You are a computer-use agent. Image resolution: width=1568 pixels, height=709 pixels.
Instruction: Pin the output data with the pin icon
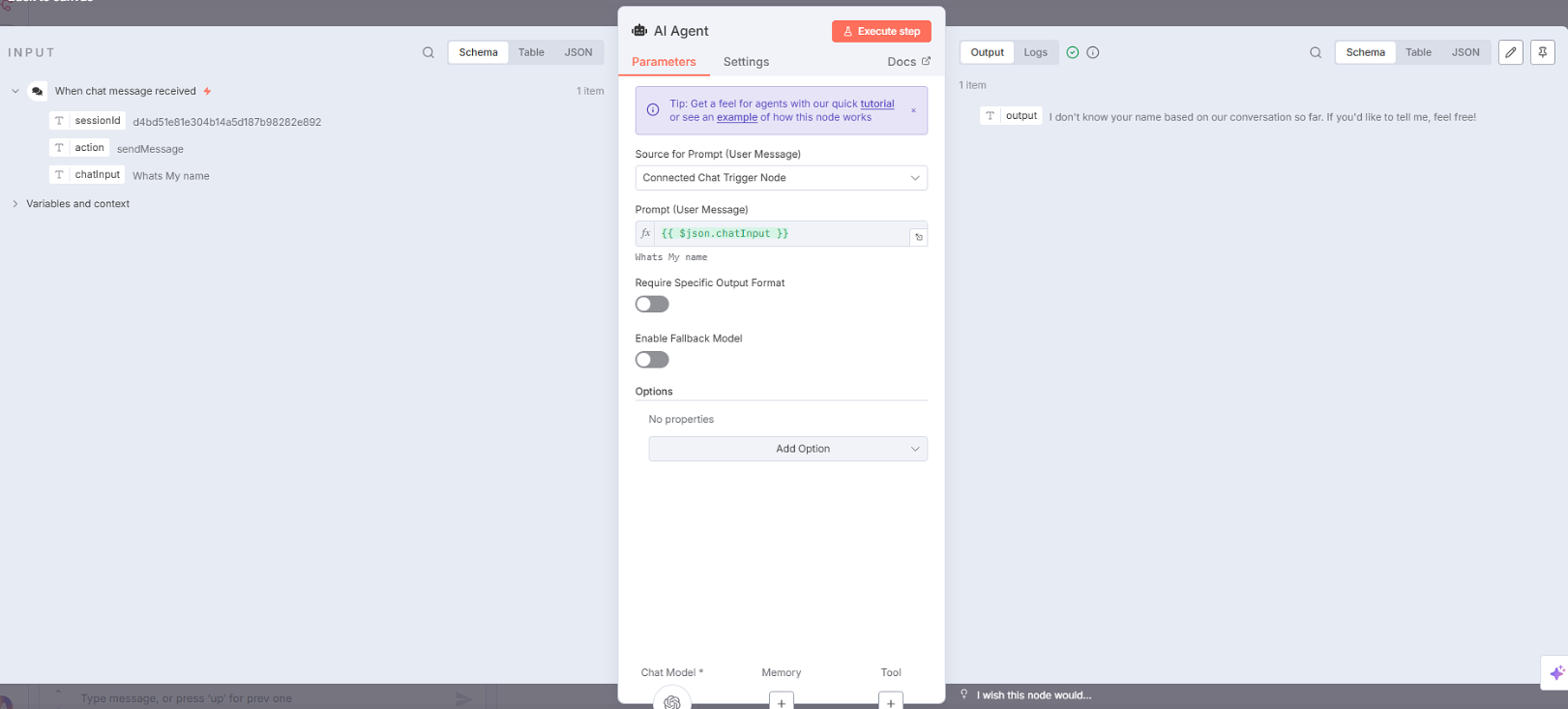pos(1543,52)
